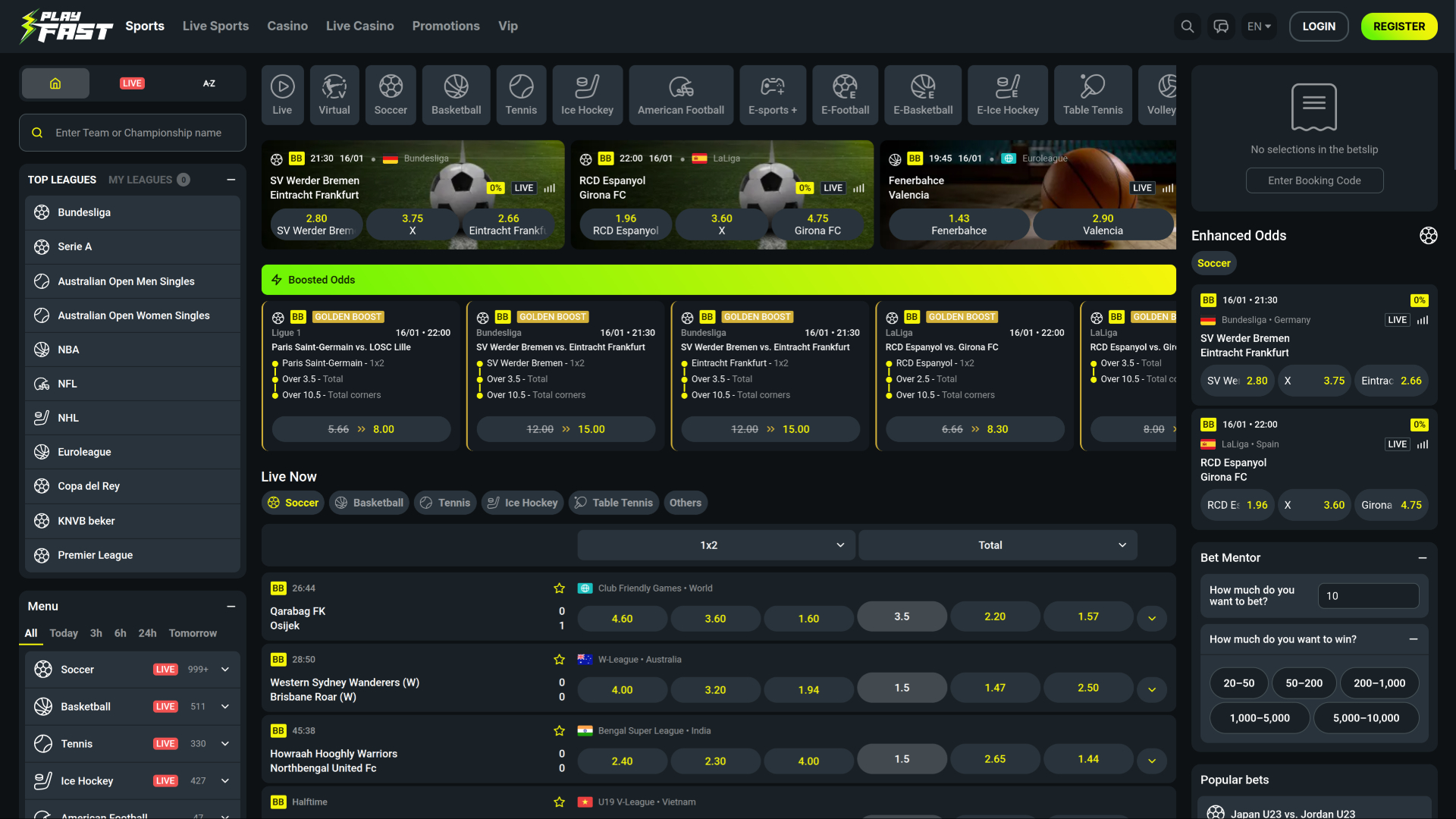Select the Basketball sport category icon
The width and height of the screenshot is (1456, 819).
tap(456, 94)
